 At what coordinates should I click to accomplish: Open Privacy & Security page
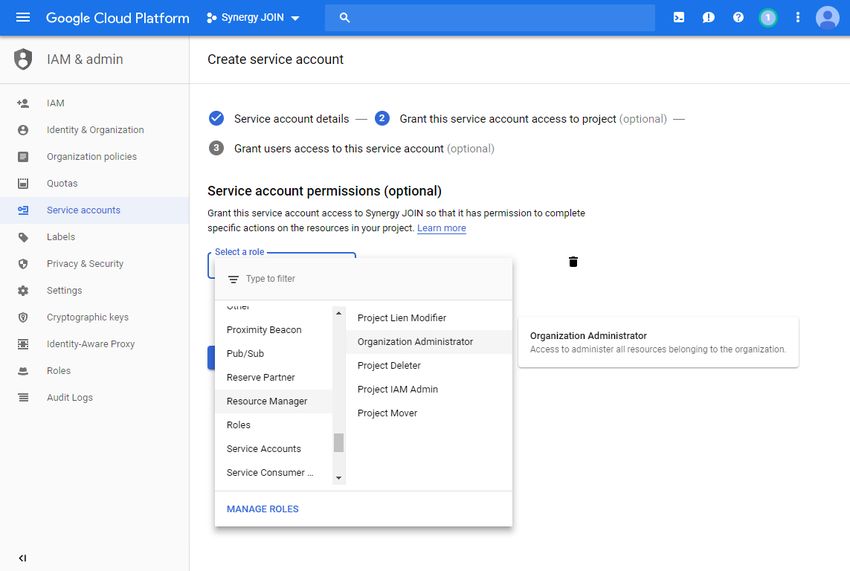(x=94, y=264)
